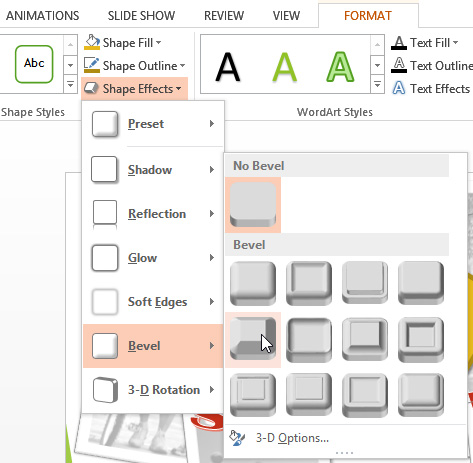This screenshot has width=473, height=463.
Task: Click the Shape Fill paint bucket icon
Action: pos(92,42)
